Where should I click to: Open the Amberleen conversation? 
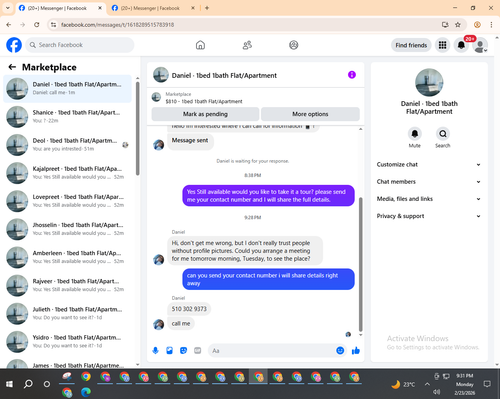67,257
